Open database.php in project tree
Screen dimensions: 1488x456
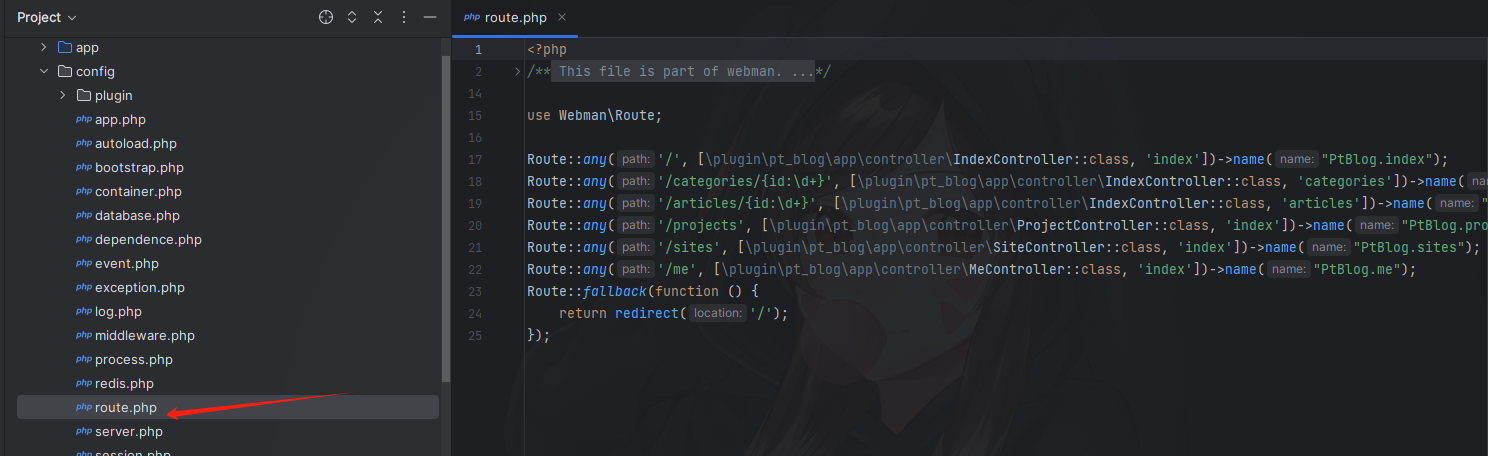[x=137, y=215]
